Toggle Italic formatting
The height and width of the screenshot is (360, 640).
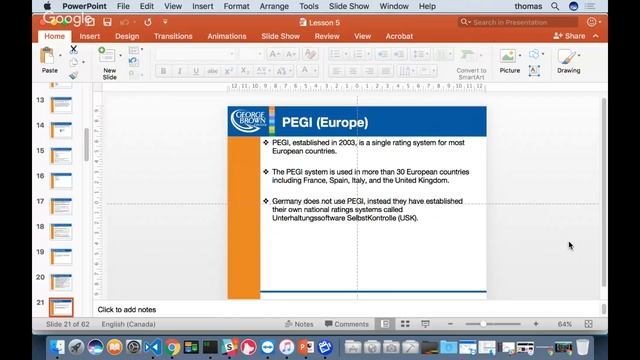[180, 71]
